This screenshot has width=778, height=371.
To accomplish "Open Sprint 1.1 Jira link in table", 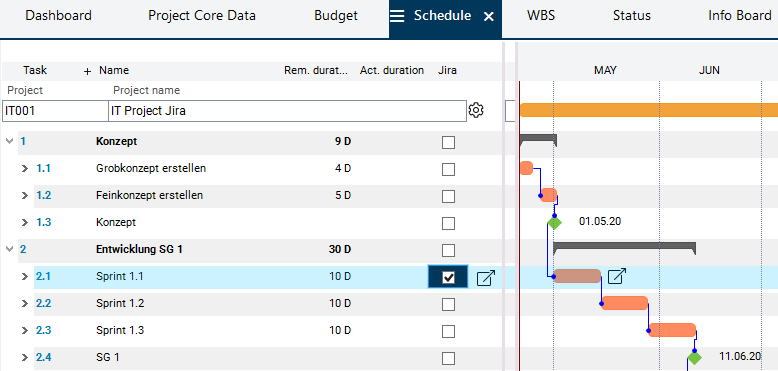I will pyautogui.click(x=486, y=277).
